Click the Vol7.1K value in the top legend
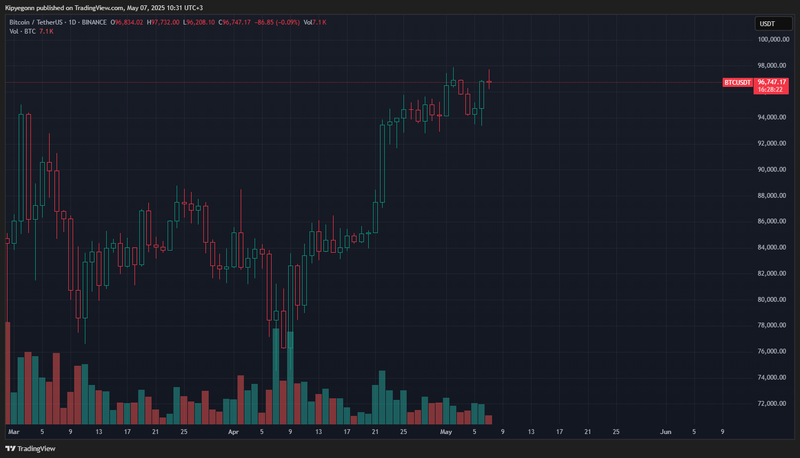The height and width of the screenshot is (458, 800). coord(315,22)
